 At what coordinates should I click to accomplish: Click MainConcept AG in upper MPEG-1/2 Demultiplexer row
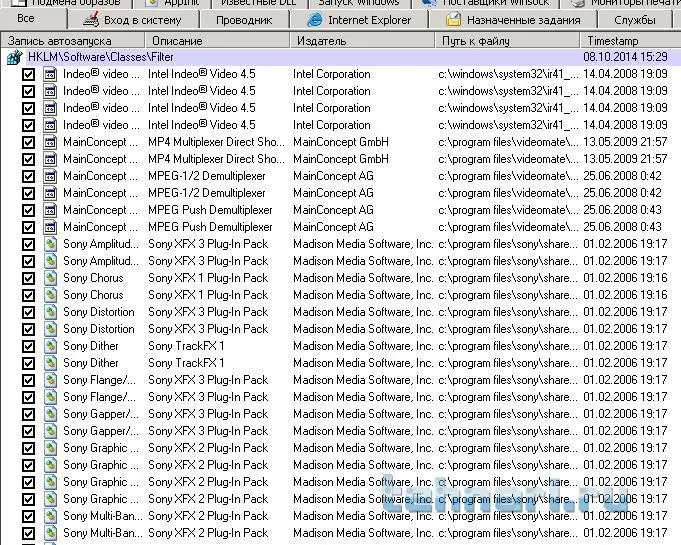pyautogui.click(x=333, y=176)
